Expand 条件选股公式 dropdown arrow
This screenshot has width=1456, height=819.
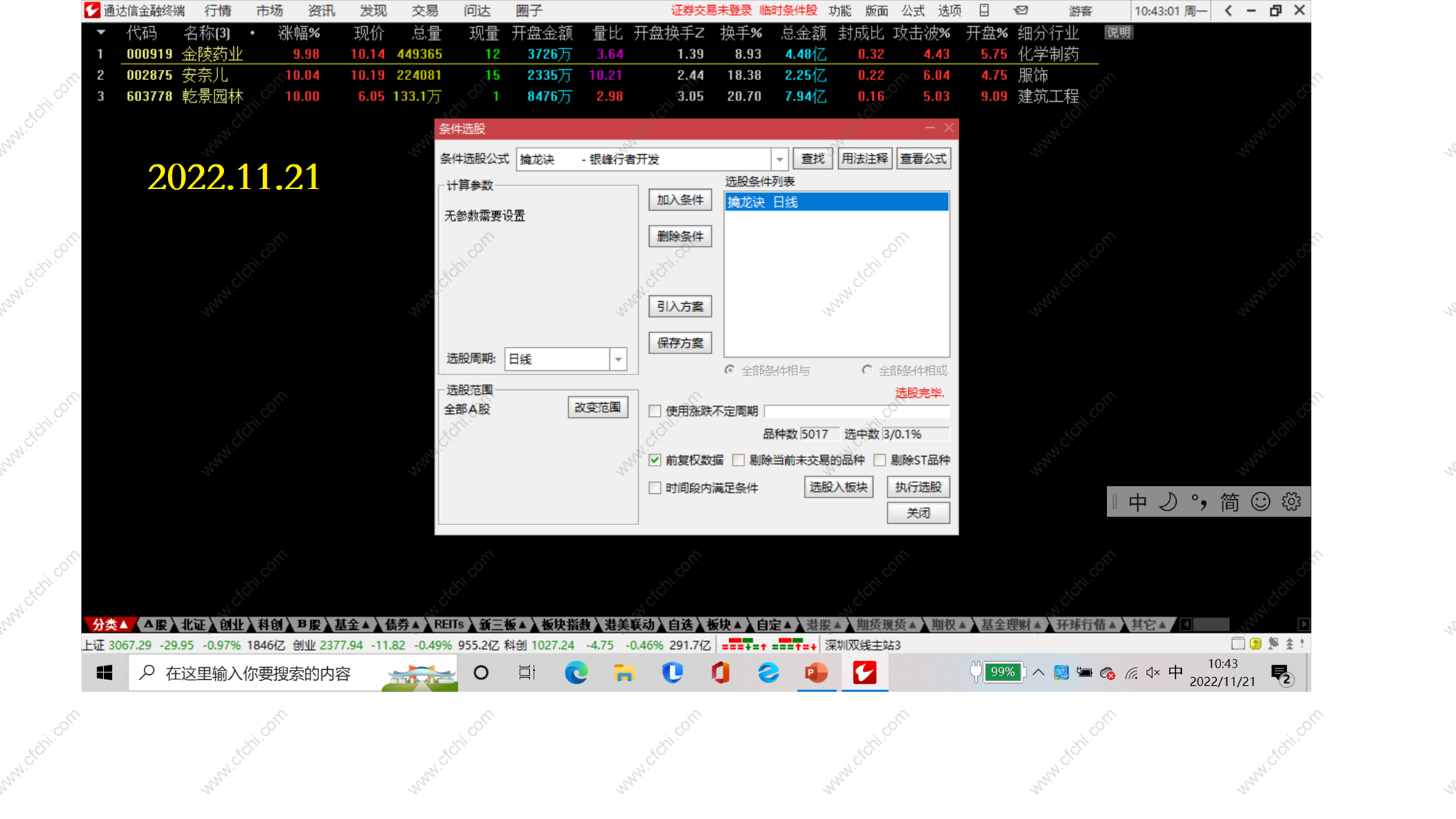point(779,159)
